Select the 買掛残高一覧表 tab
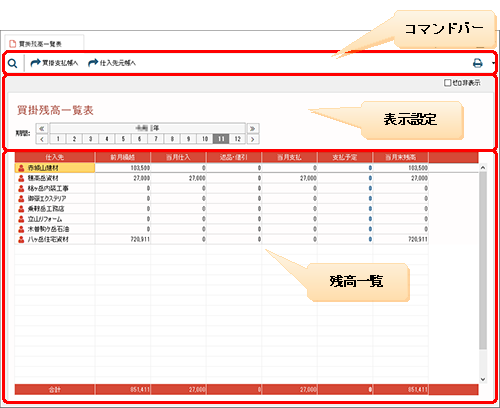The width and height of the screenshot is (500, 408). click(40, 44)
